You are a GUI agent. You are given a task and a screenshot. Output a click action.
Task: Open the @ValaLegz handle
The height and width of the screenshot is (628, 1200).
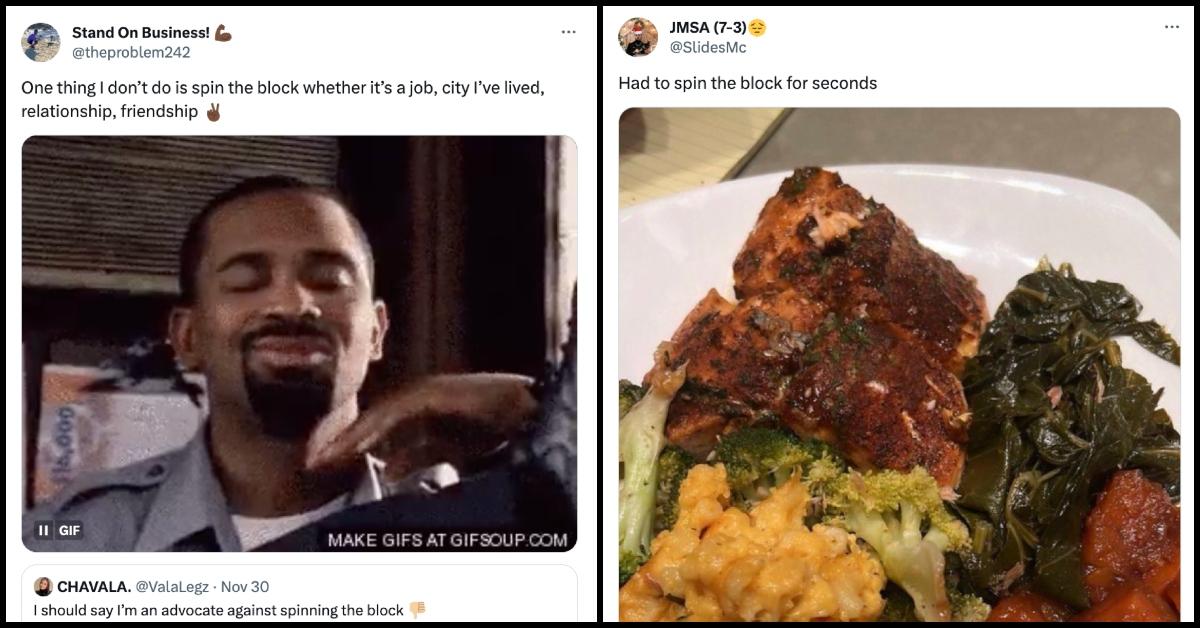point(172,587)
